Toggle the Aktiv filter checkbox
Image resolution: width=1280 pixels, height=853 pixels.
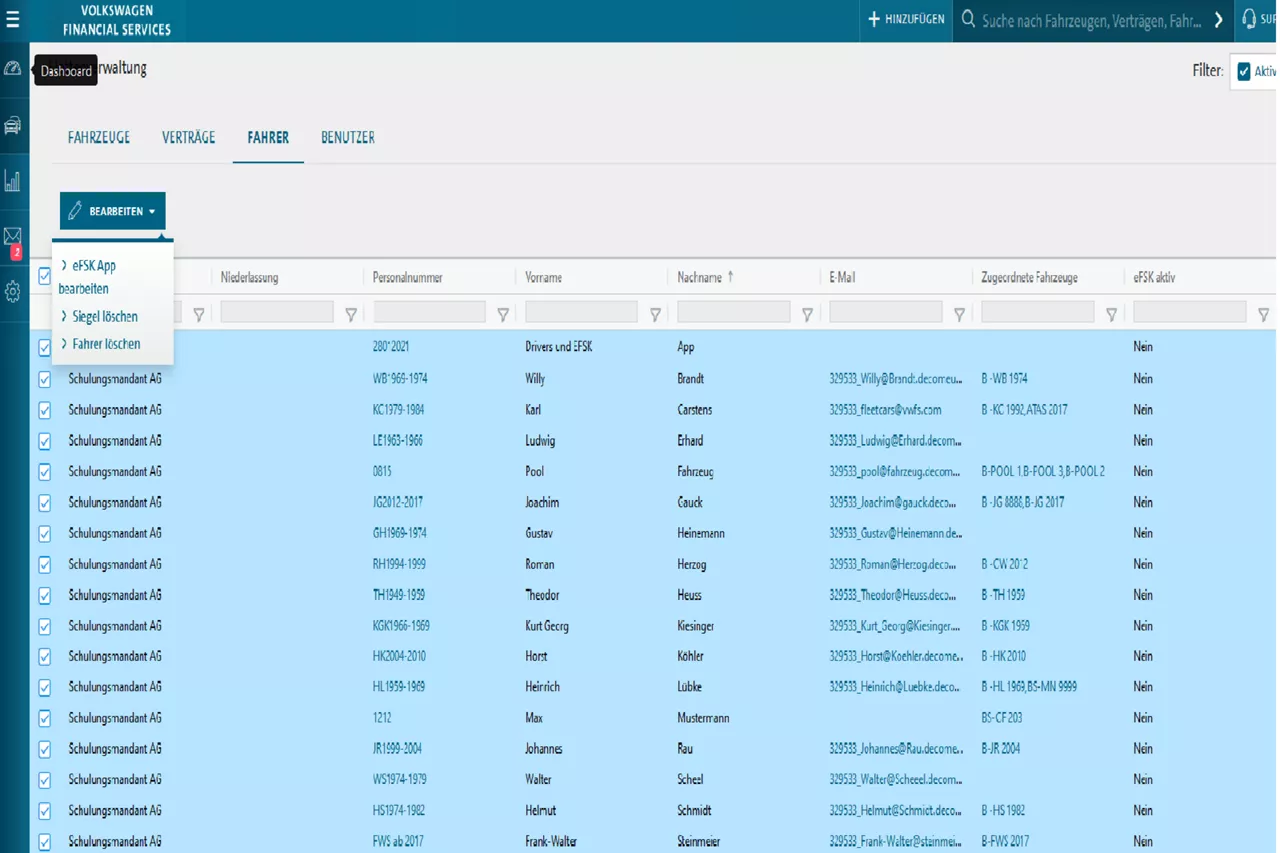[x=1244, y=72]
